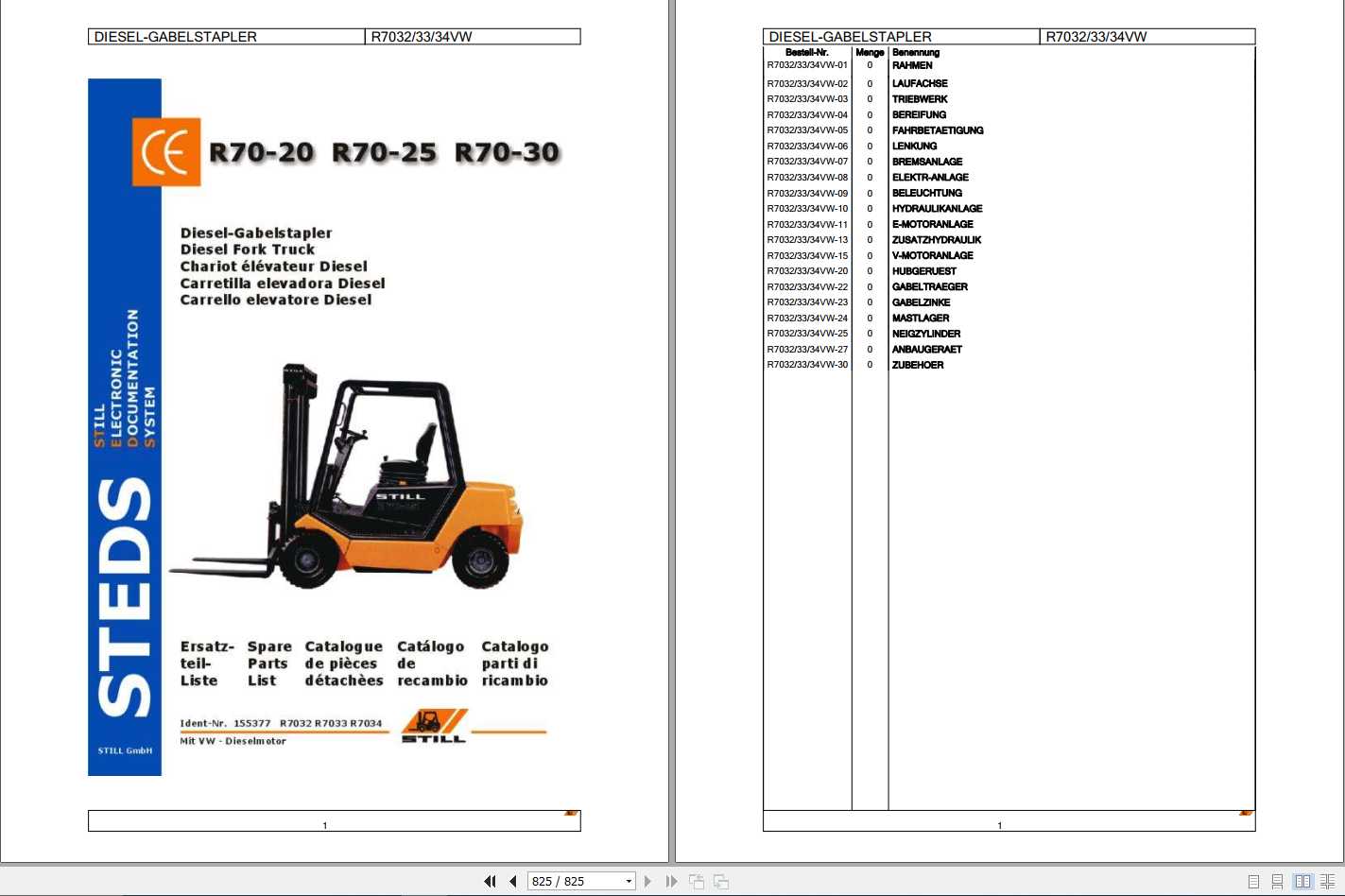Click the GABELTRAEGER entry
The width and height of the screenshot is (1345, 896).
tap(930, 287)
